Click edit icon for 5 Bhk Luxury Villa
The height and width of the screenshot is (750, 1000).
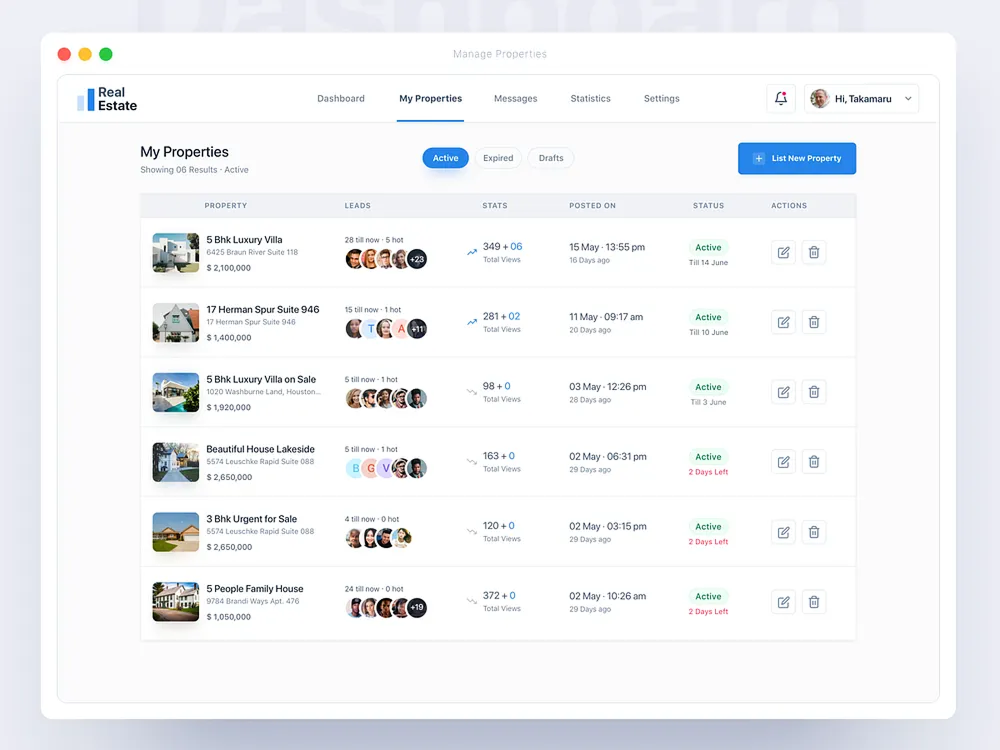(784, 253)
